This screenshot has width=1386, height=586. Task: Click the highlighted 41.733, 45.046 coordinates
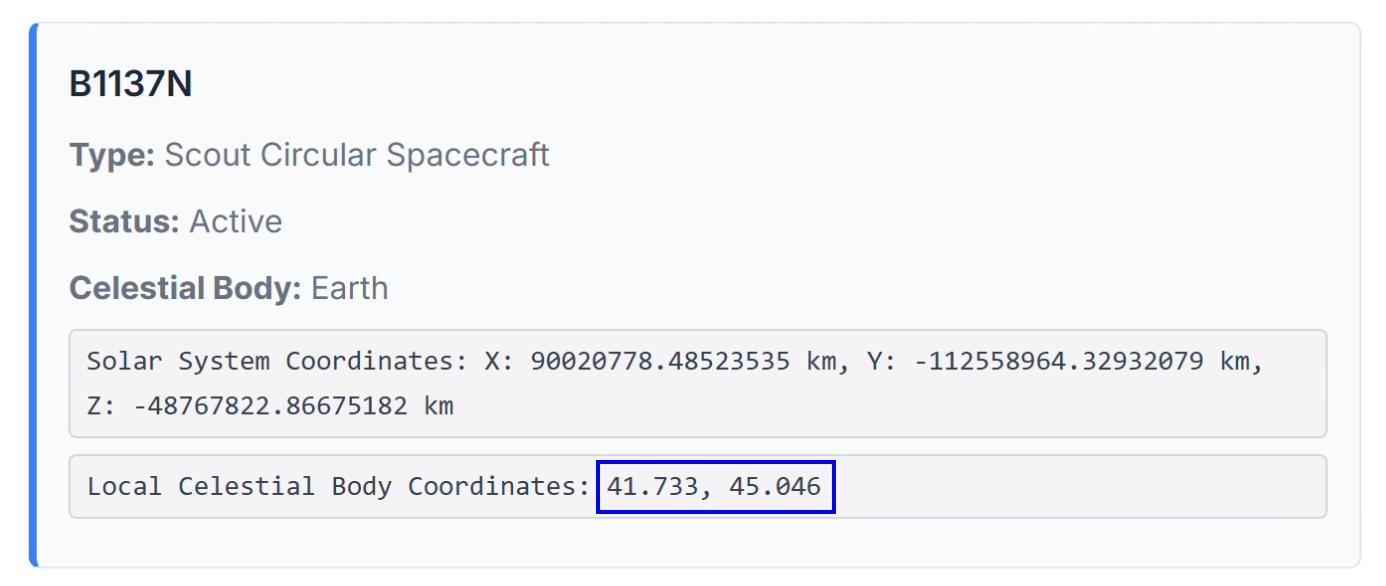714,487
